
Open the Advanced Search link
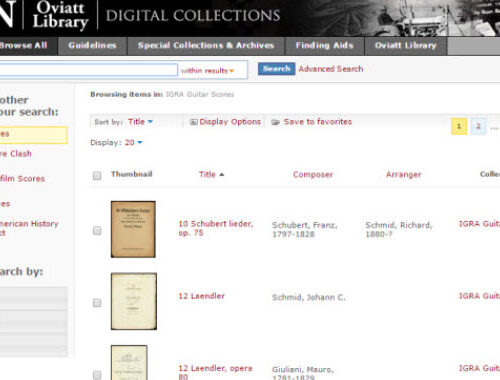click(x=331, y=69)
